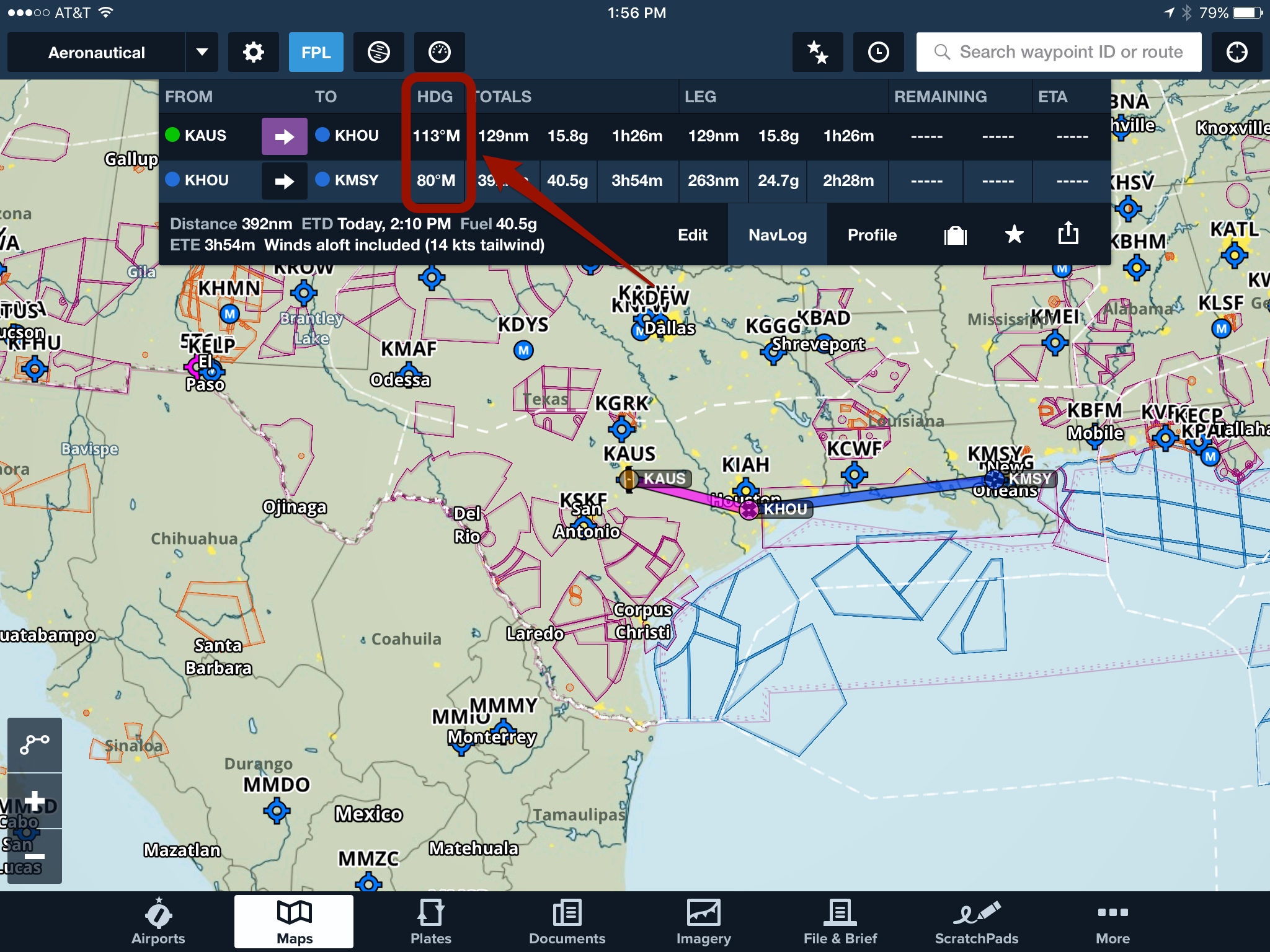The height and width of the screenshot is (952, 1270).
Task: Open the instrument gauge icon
Action: [x=439, y=52]
